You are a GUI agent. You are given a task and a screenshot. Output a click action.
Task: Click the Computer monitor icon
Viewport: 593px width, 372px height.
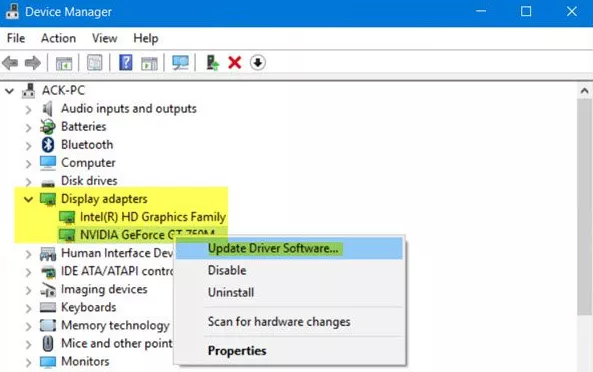48,163
